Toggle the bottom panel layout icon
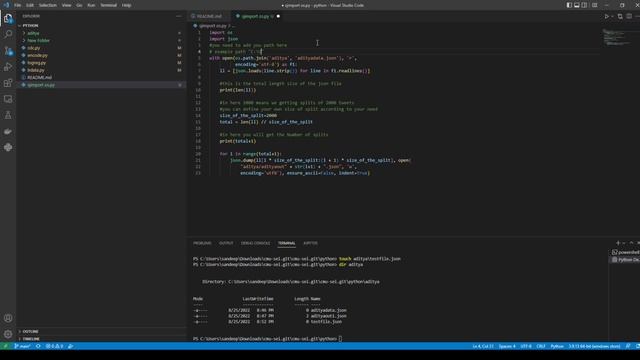Image resolution: width=640 pixels, height=360 pixels. [577, 5]
